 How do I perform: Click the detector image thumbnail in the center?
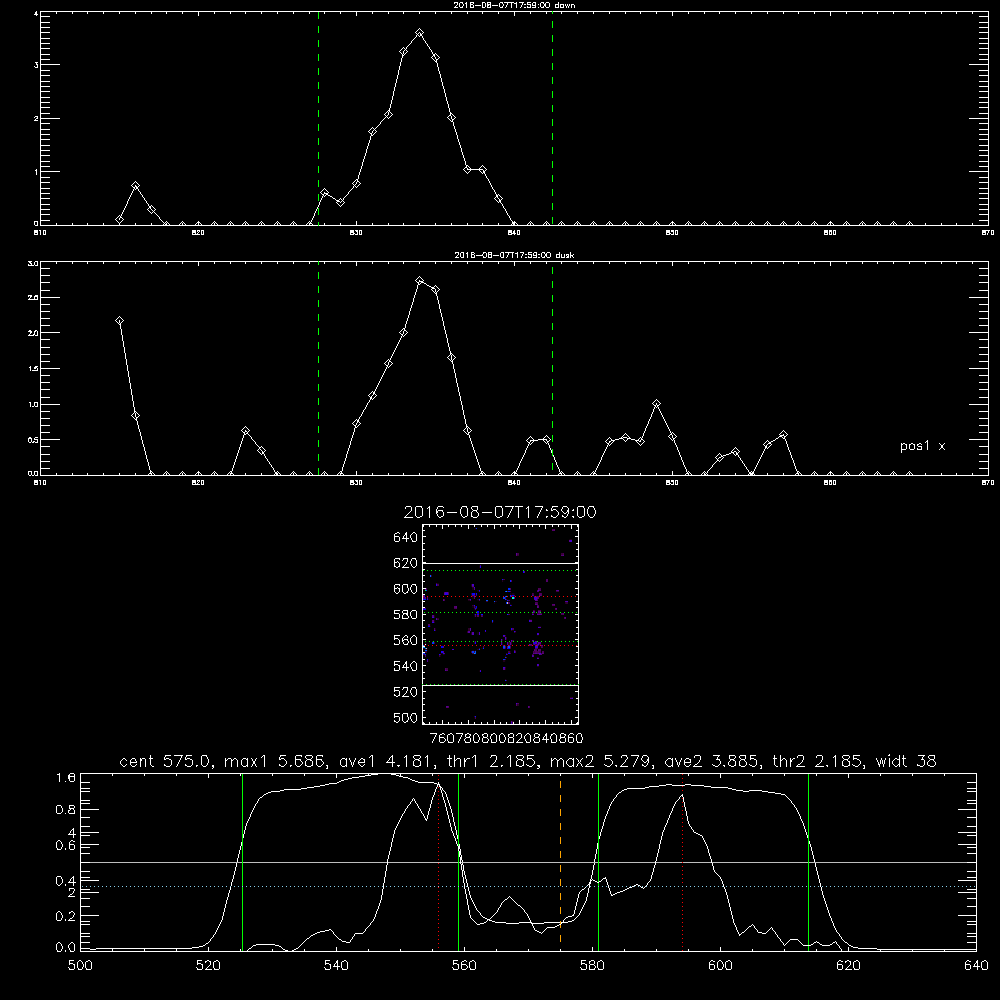tap(501, 624)
